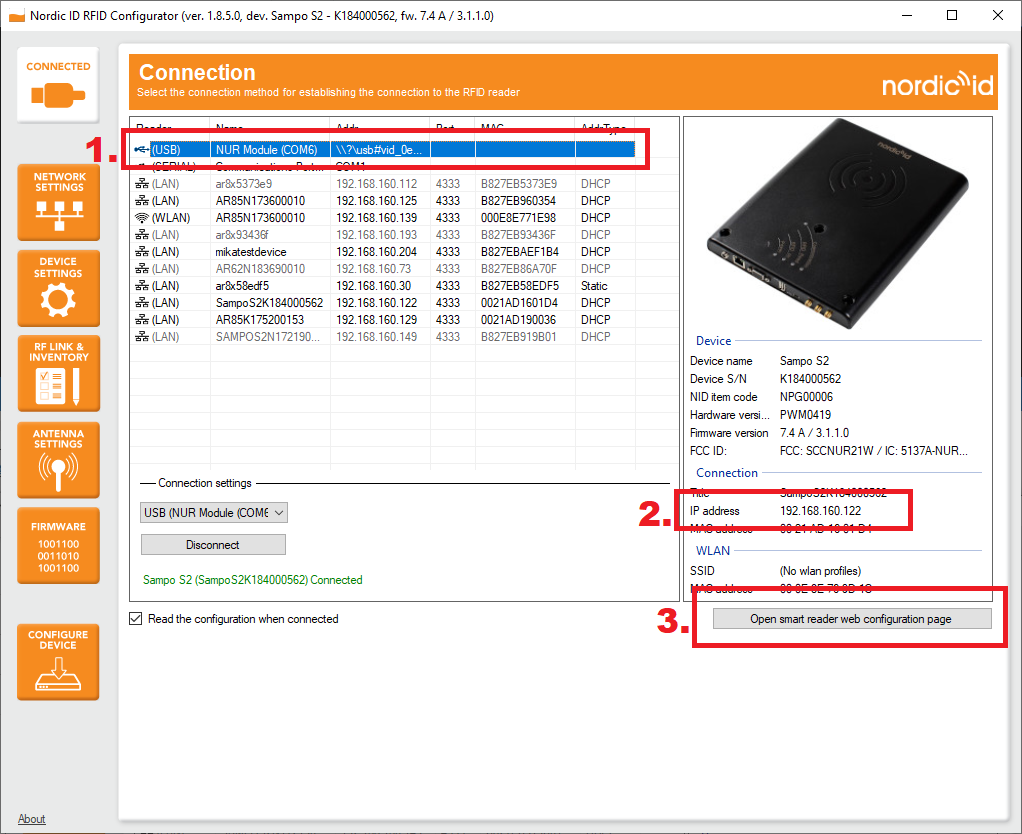Click the WLAN icon in the reader list

pos(141,218)
